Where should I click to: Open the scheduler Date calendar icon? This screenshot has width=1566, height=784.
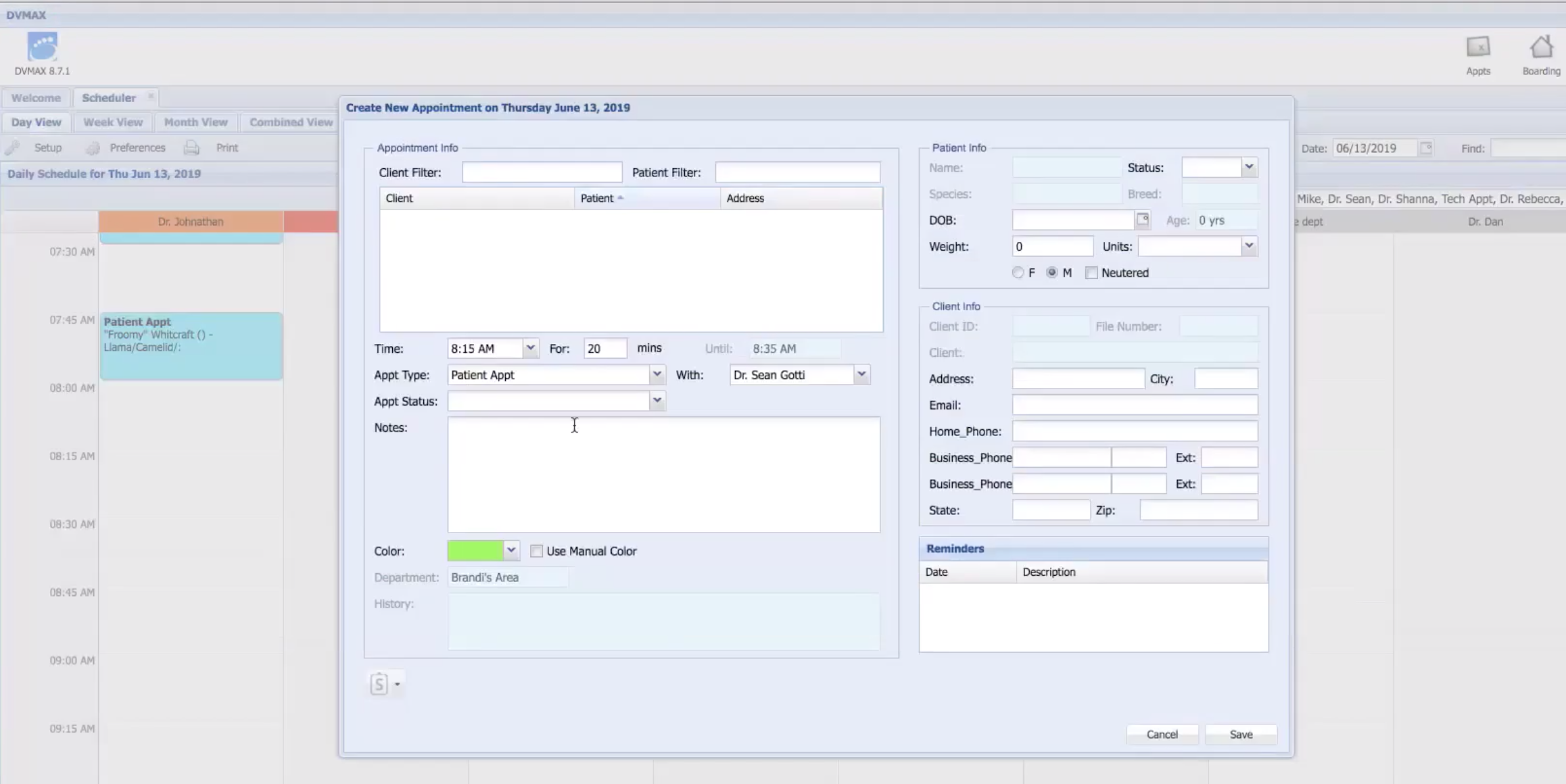1426,148
